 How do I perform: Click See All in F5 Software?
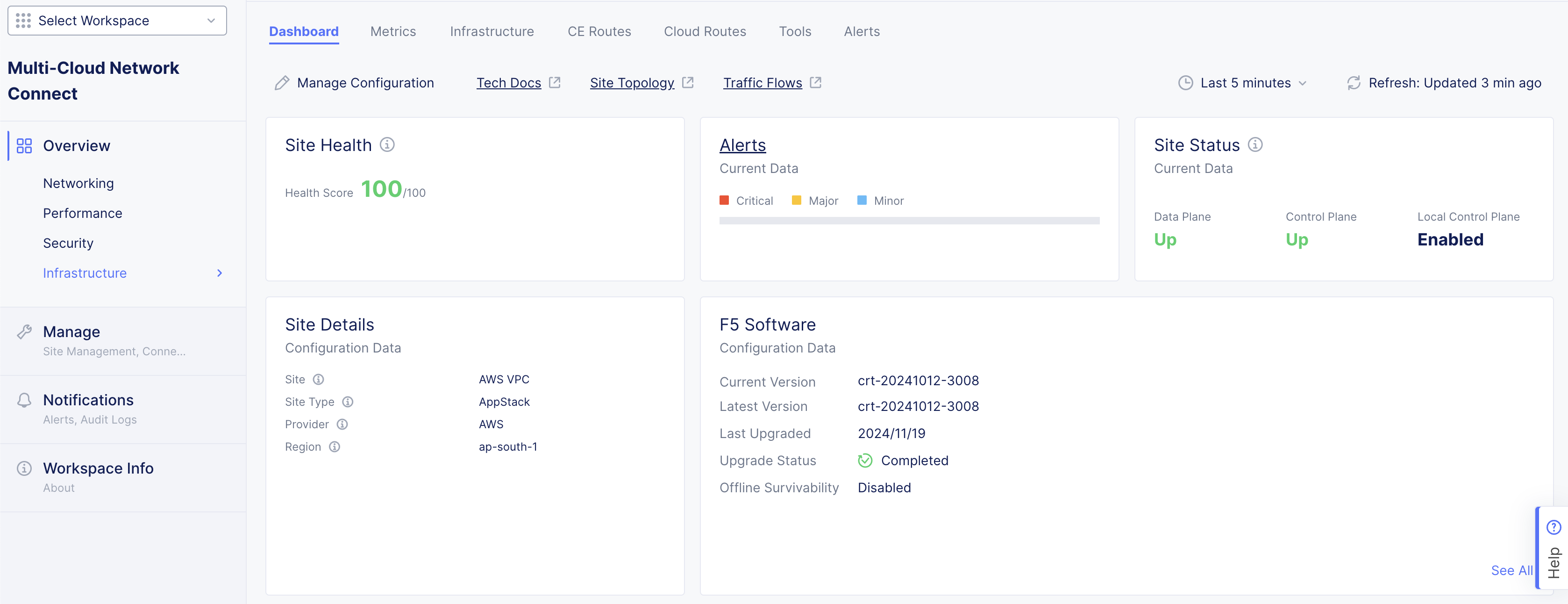[1511, 570]
